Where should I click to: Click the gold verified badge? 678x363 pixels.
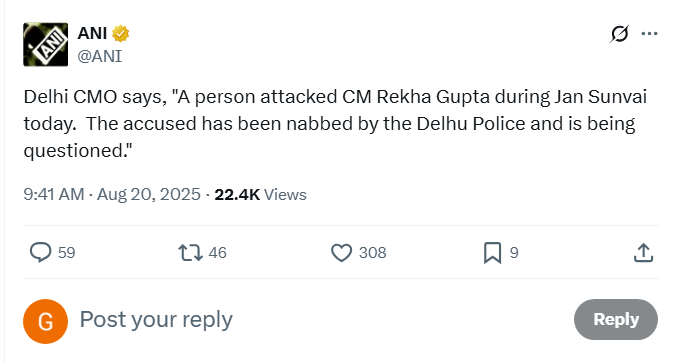121,34
